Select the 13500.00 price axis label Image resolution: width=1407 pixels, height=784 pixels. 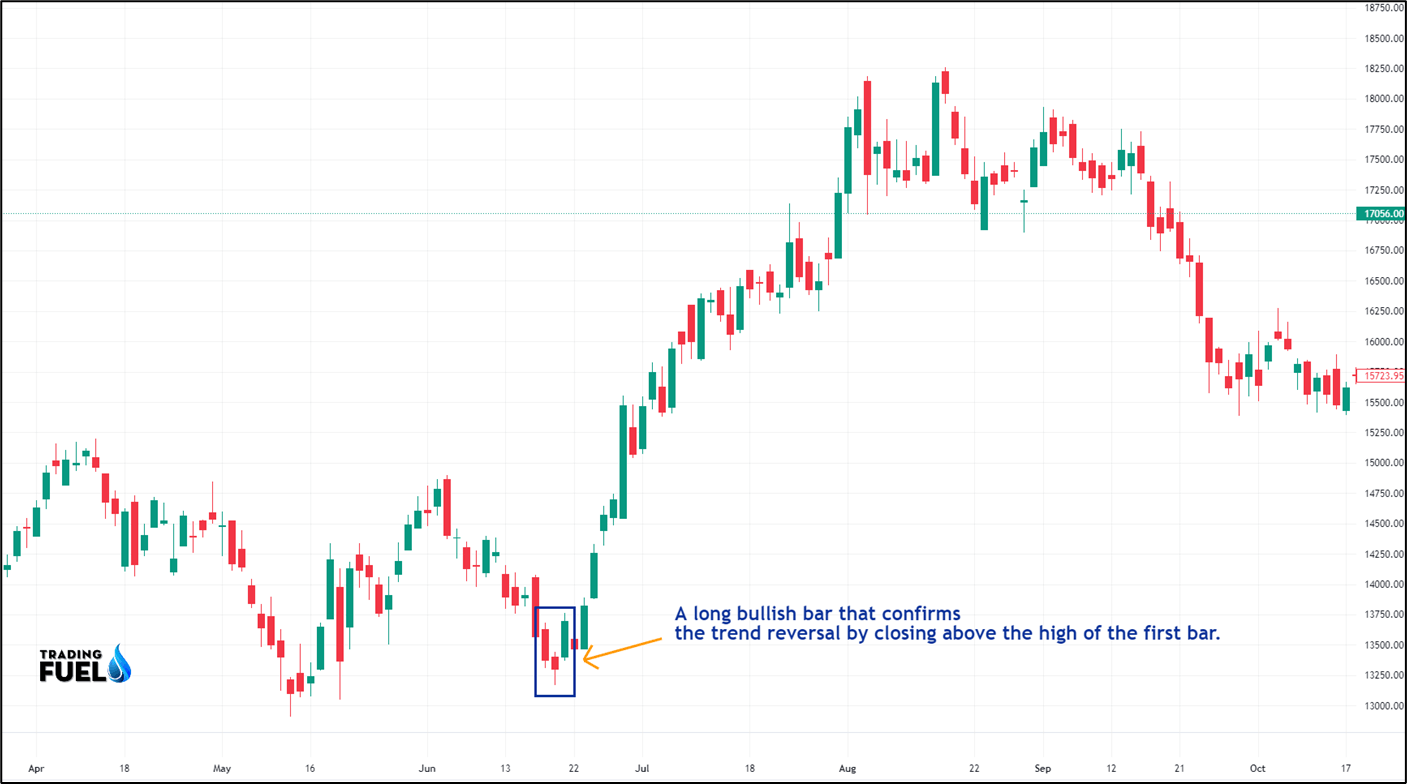point(1384,646)
